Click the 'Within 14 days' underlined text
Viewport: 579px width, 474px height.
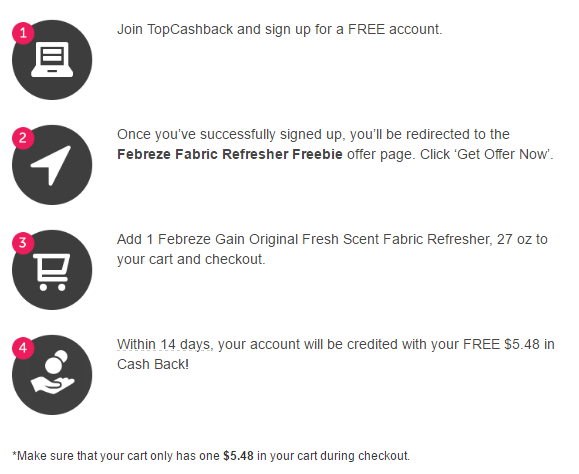165,344
